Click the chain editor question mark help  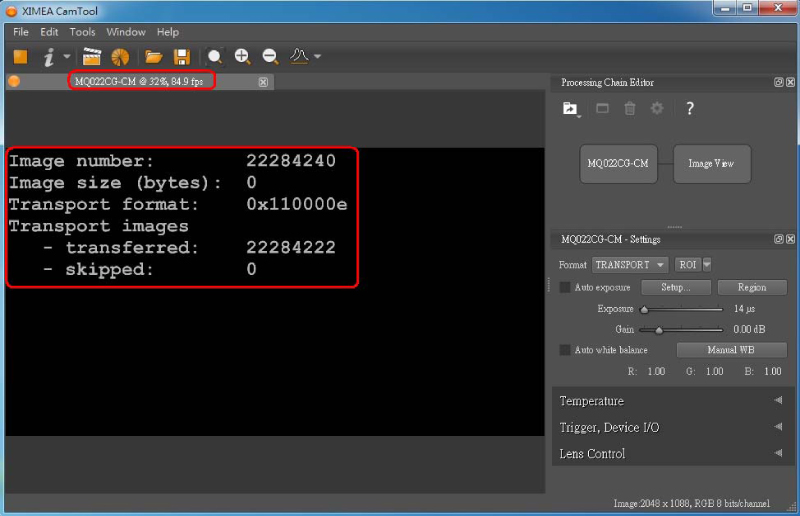(x=689, y=108)
